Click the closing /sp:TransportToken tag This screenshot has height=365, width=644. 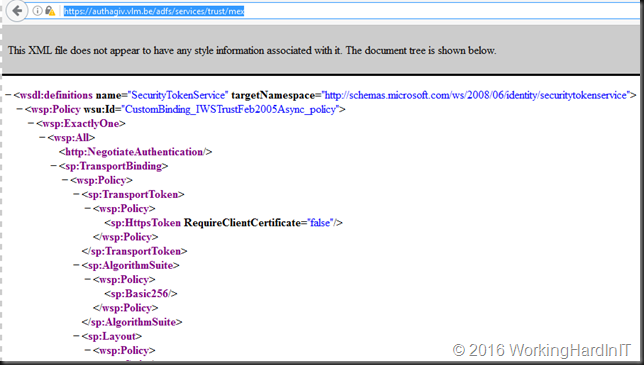pyautogui.click(x=134, y=251)
